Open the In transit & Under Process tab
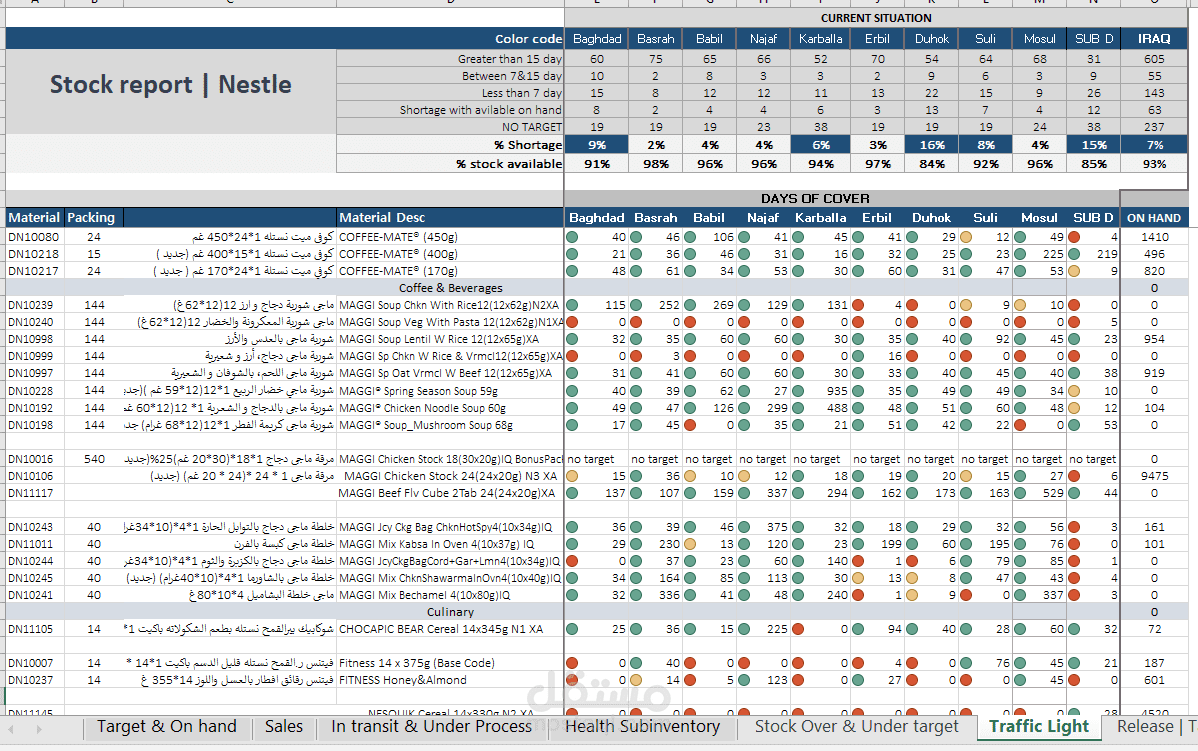Viewport: 1198px width, 751px height. 432,727
